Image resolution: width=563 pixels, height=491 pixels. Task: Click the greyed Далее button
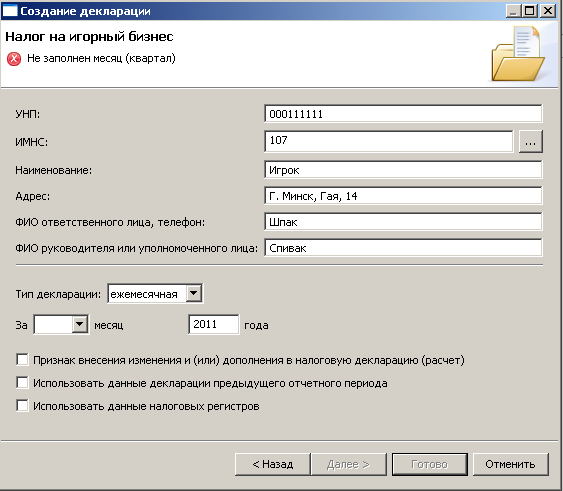(348, 464)
